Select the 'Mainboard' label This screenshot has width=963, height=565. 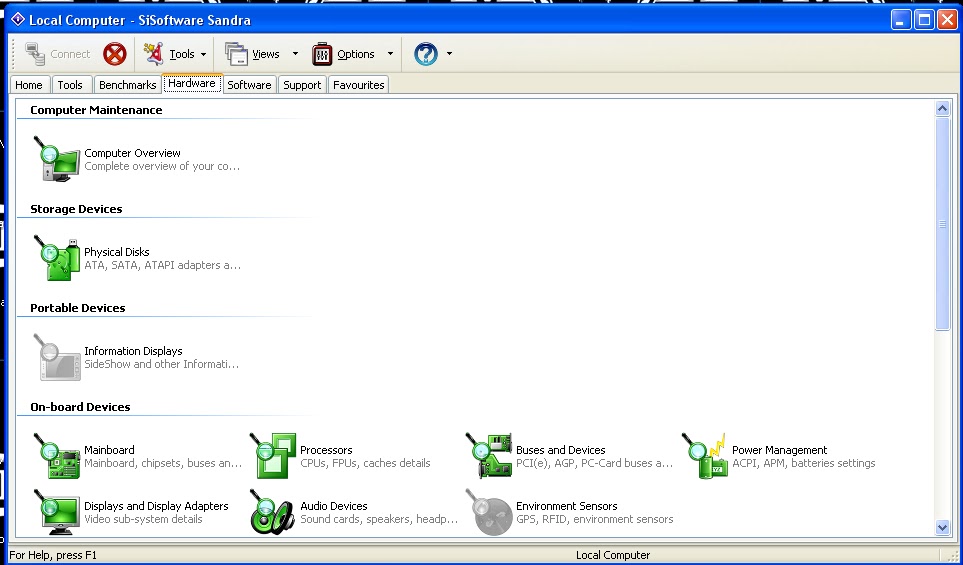(x=109, y=450)
